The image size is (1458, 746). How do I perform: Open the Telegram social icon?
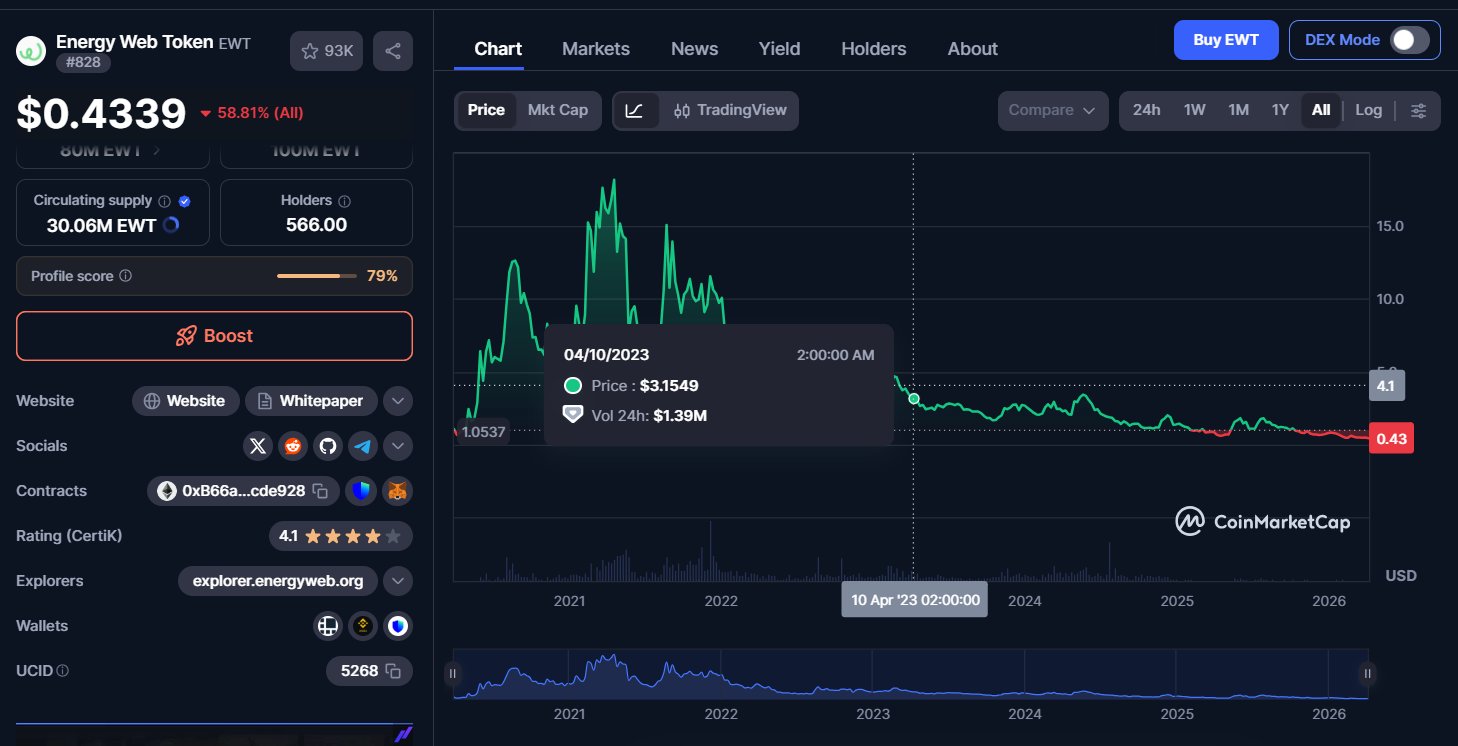point(362,446)
